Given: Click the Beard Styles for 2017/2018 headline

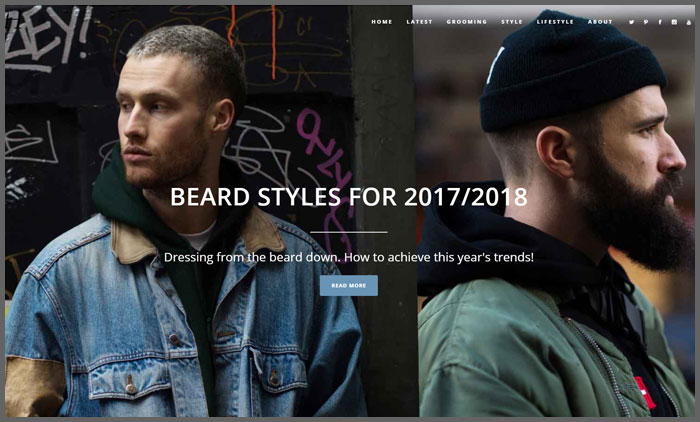Looking at the screenshot, I should (349, 197).
